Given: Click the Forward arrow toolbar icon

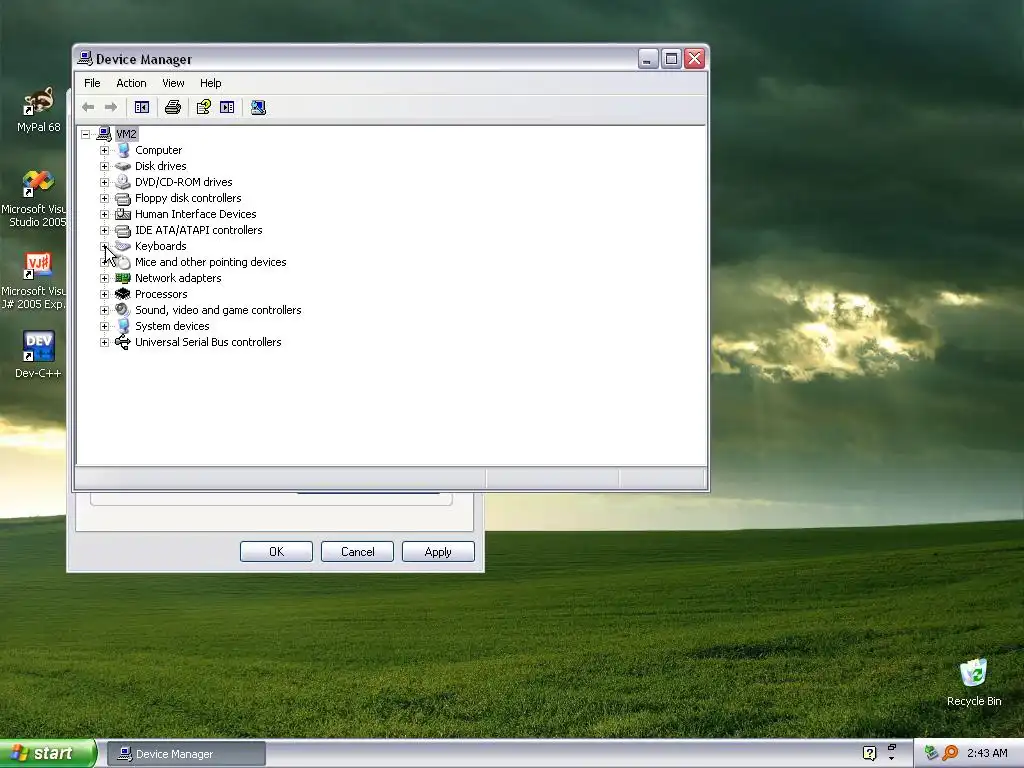Looking at the screenshot, I should tap(111, 107).
